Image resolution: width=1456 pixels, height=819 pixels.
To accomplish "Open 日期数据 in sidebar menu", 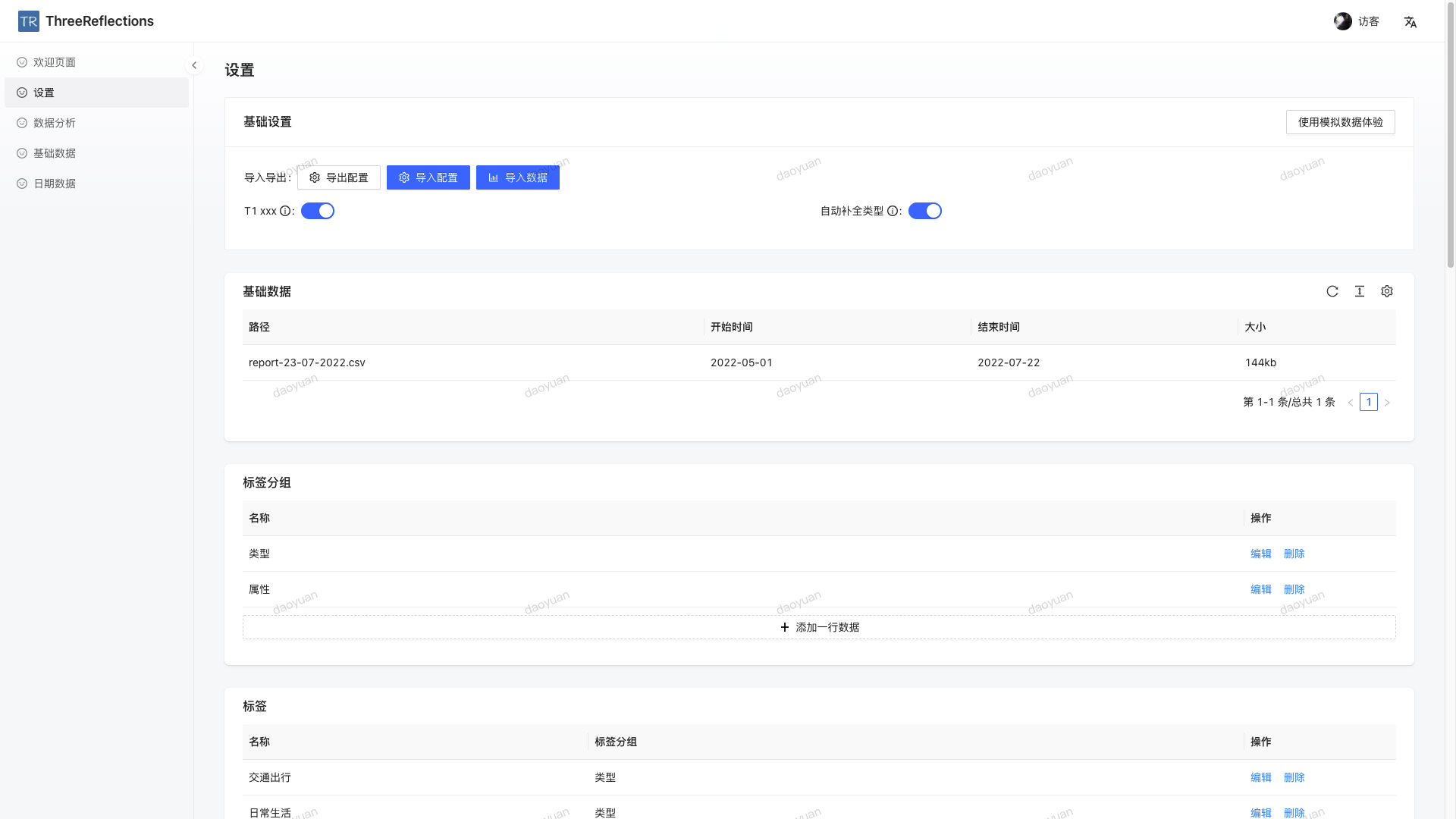I will (x=55, y=184).
